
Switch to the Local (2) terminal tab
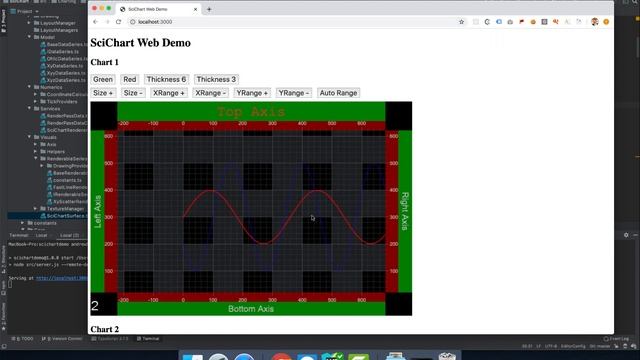click(69, 236)
